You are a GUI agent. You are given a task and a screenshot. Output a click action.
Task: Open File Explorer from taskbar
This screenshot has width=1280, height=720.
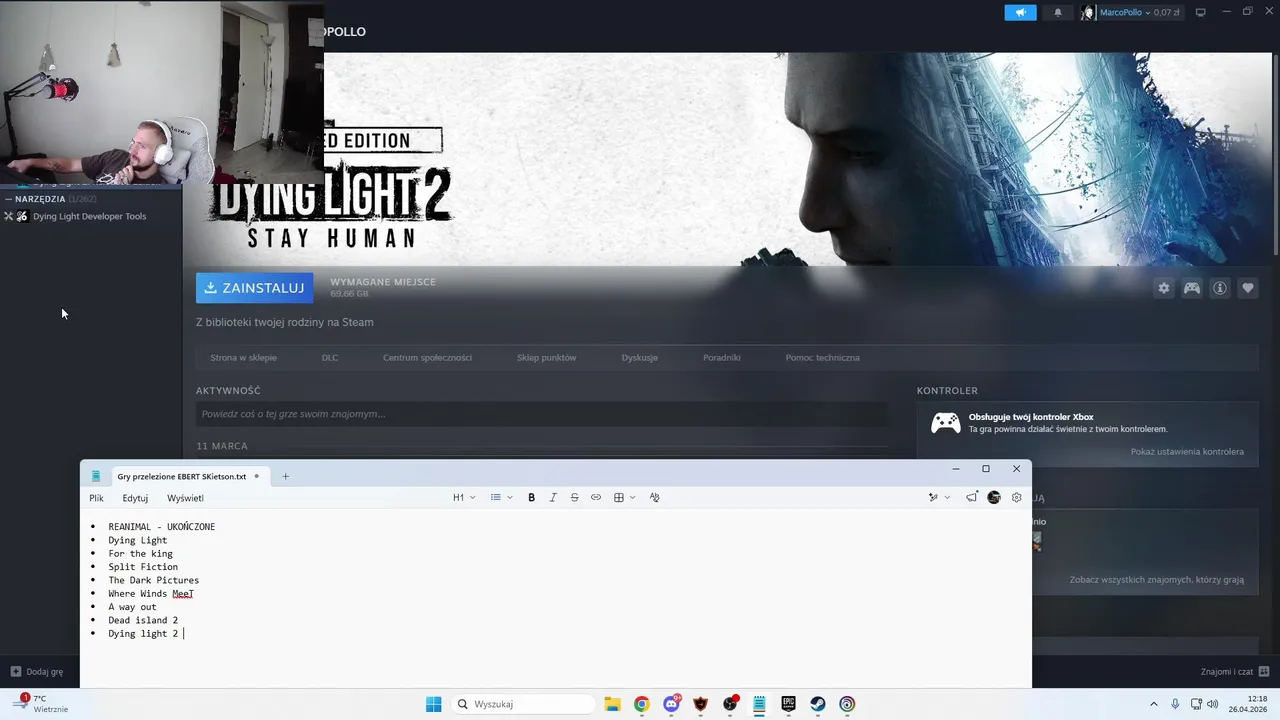point(612,704)
